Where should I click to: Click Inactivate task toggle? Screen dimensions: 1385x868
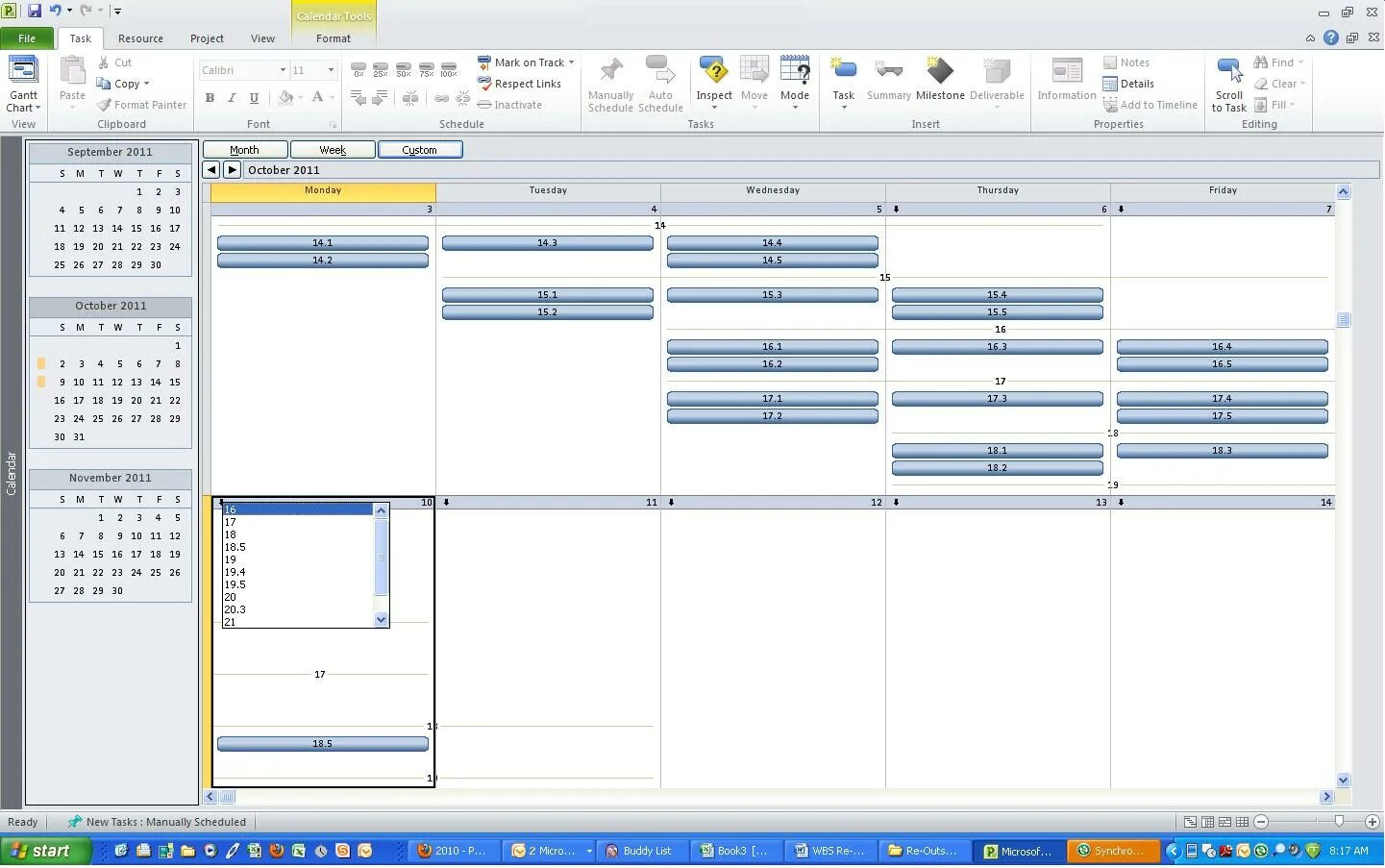pyautogui.click(x=509, y=105)
